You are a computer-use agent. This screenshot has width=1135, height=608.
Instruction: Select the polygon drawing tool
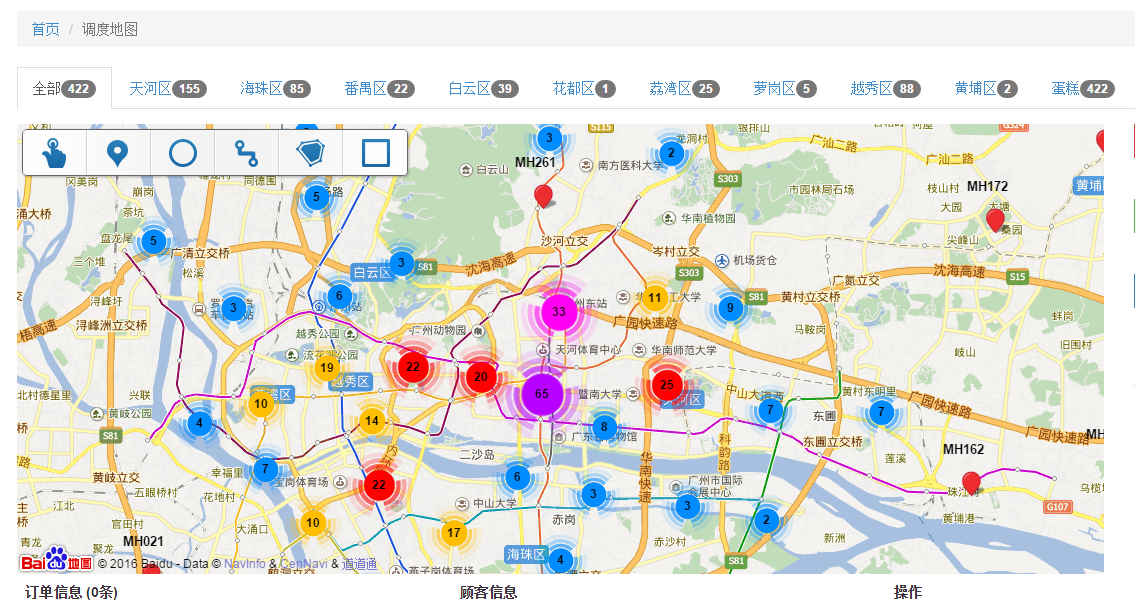311,153
